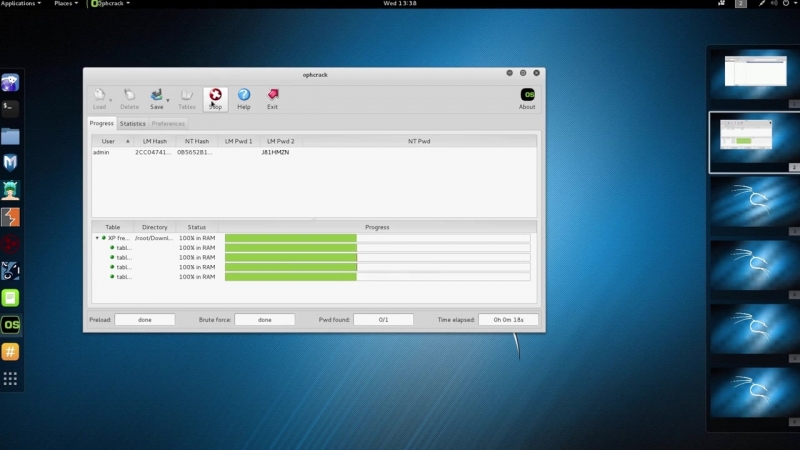Click the Brute force done field
The width and height of the screenshot is (800, 450).
(264, 320)
